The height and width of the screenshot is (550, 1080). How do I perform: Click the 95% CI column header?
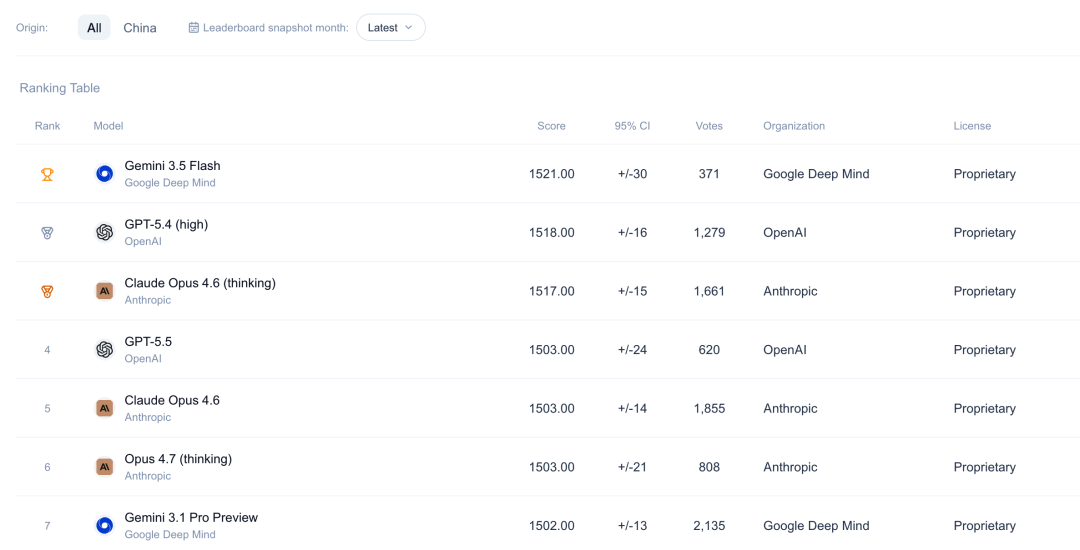tap(632, 126)
